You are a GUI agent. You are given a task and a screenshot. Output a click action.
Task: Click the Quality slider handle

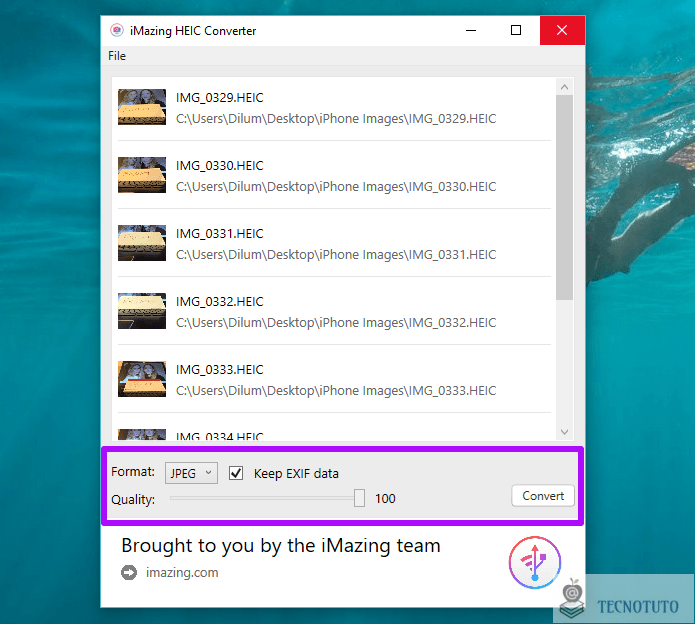tap(359, 498)
